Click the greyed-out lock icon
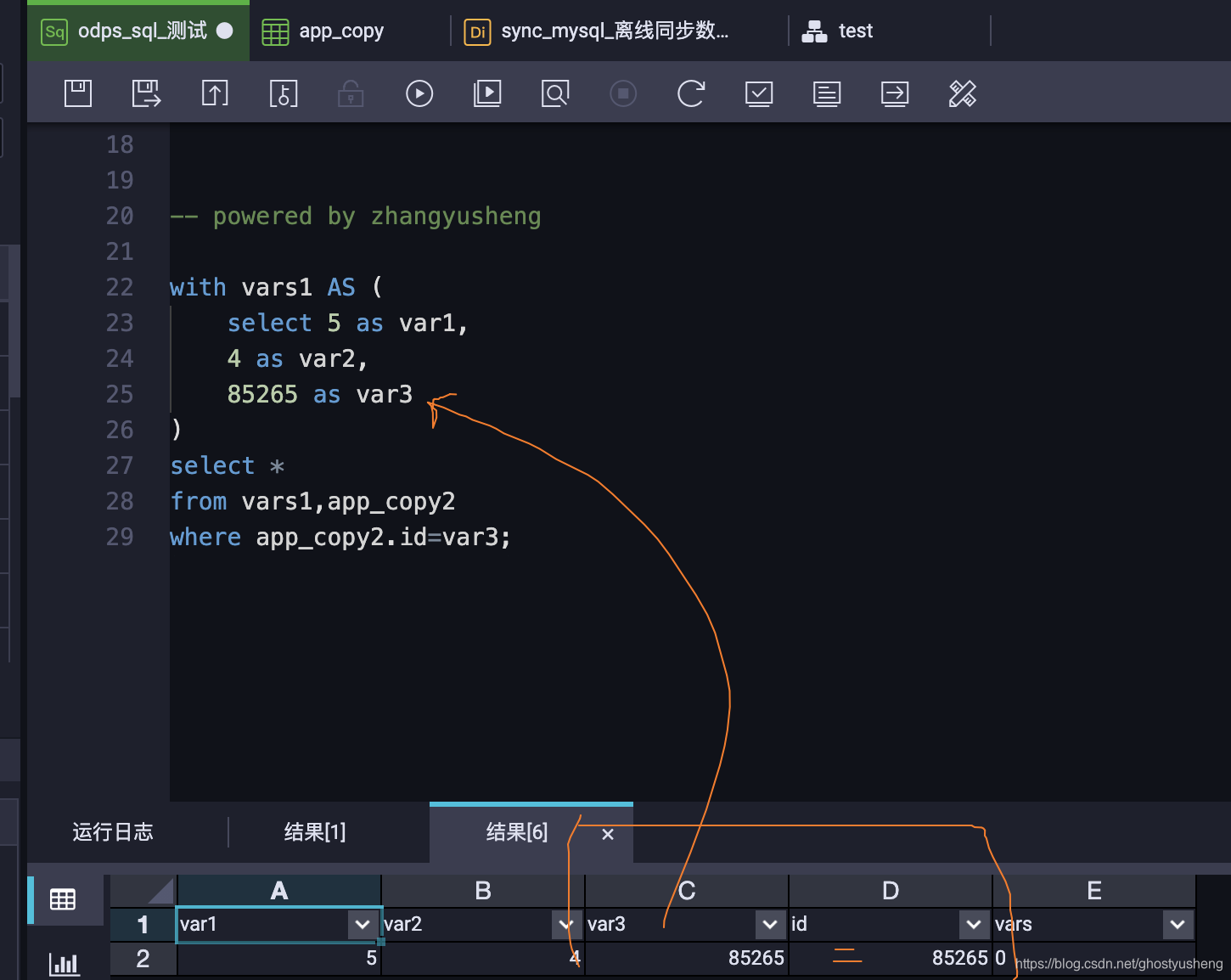 pos(351,93)
